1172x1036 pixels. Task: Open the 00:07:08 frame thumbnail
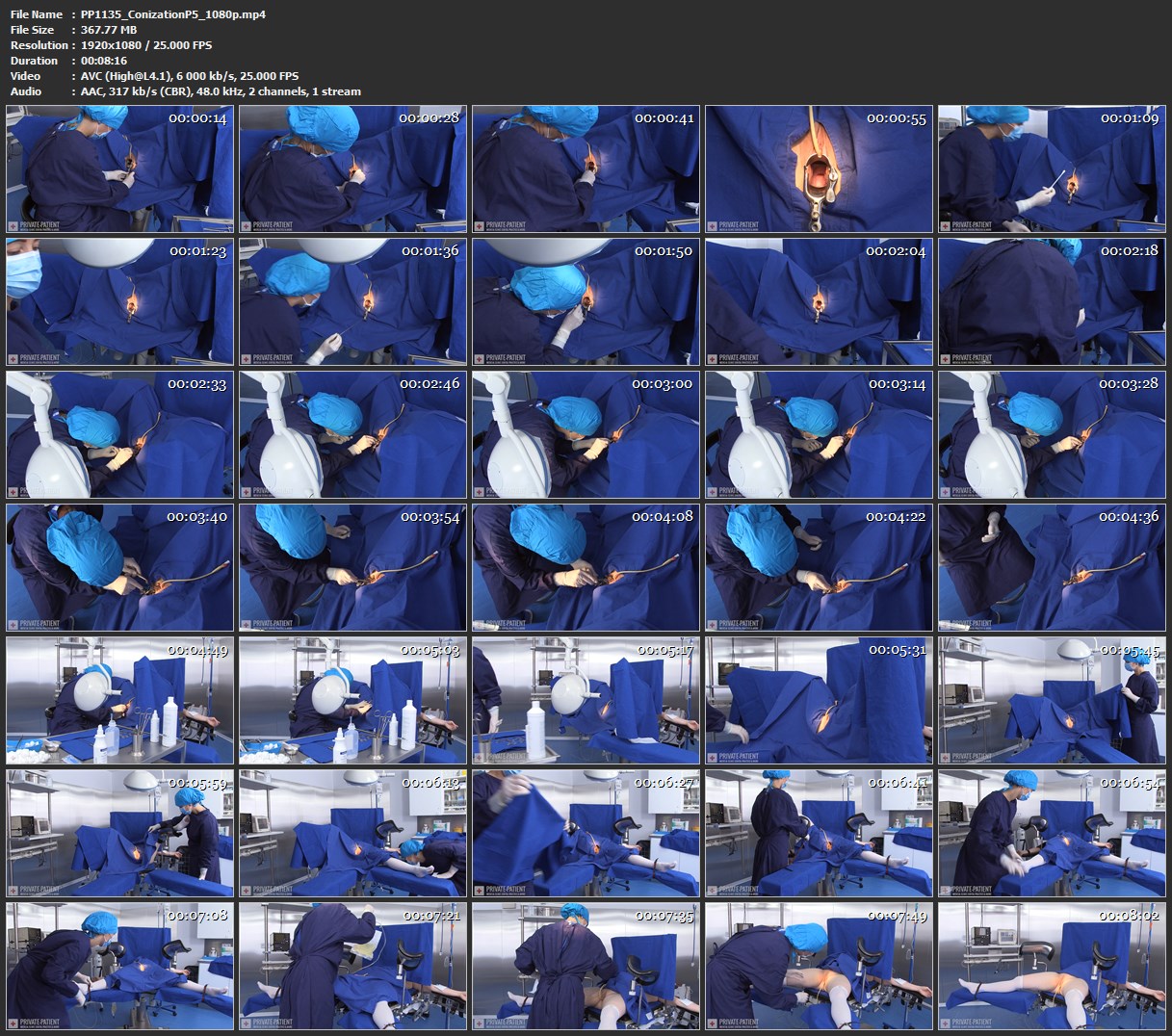(119, 966)
